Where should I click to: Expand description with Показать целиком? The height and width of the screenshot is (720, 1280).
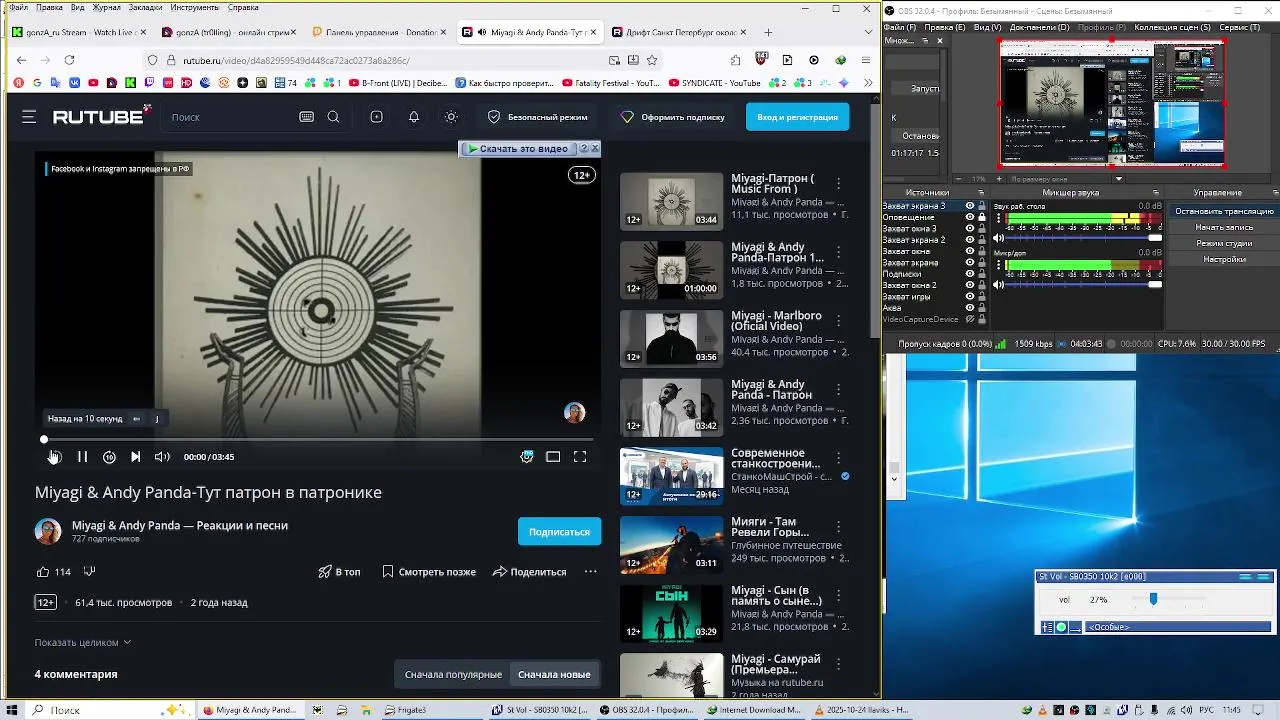click(x=83, y=642)
